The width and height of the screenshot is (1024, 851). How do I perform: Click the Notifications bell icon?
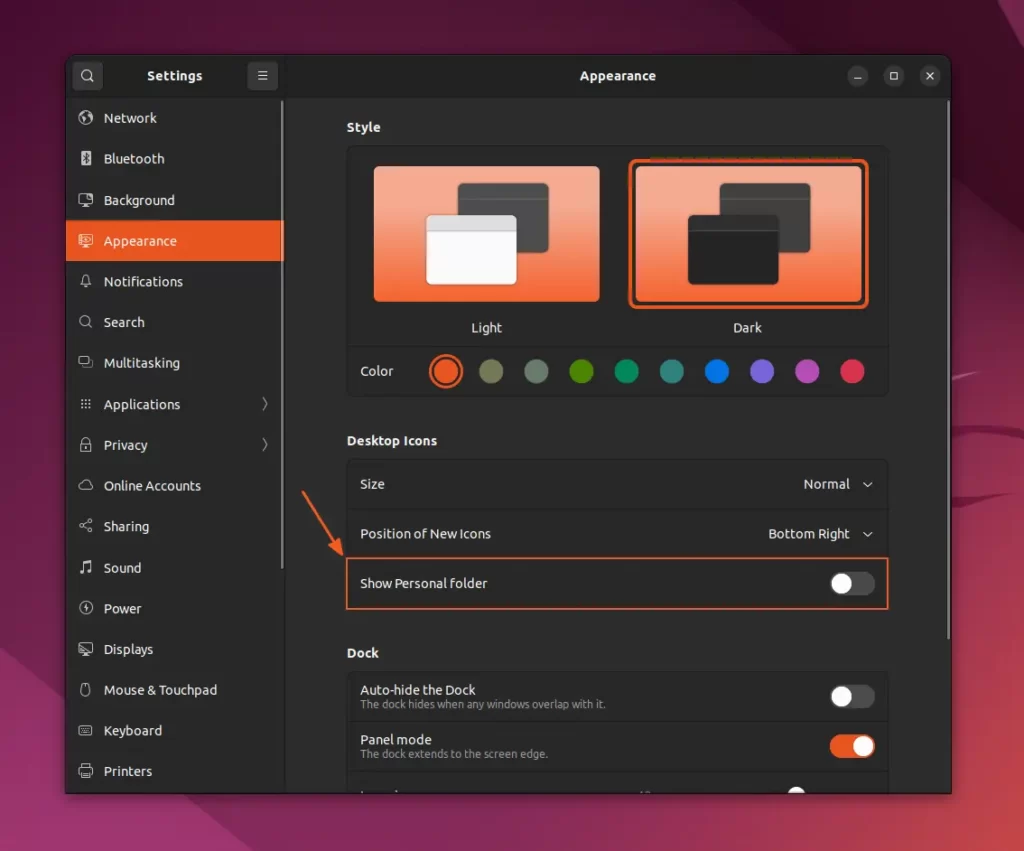[86, 282]
